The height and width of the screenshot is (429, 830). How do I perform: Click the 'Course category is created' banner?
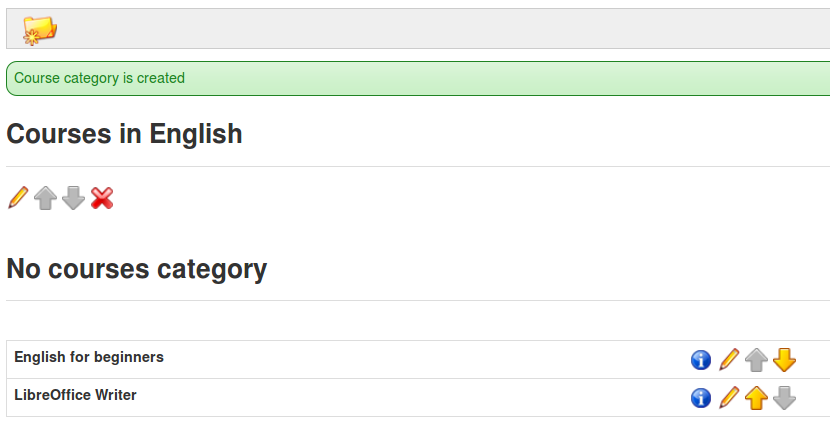418,78
